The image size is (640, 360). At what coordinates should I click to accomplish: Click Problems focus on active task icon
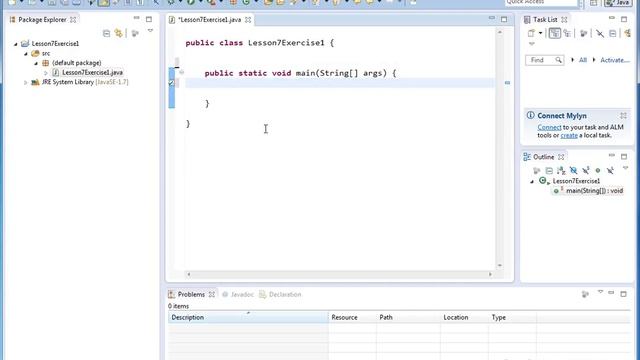click(585, 294)
